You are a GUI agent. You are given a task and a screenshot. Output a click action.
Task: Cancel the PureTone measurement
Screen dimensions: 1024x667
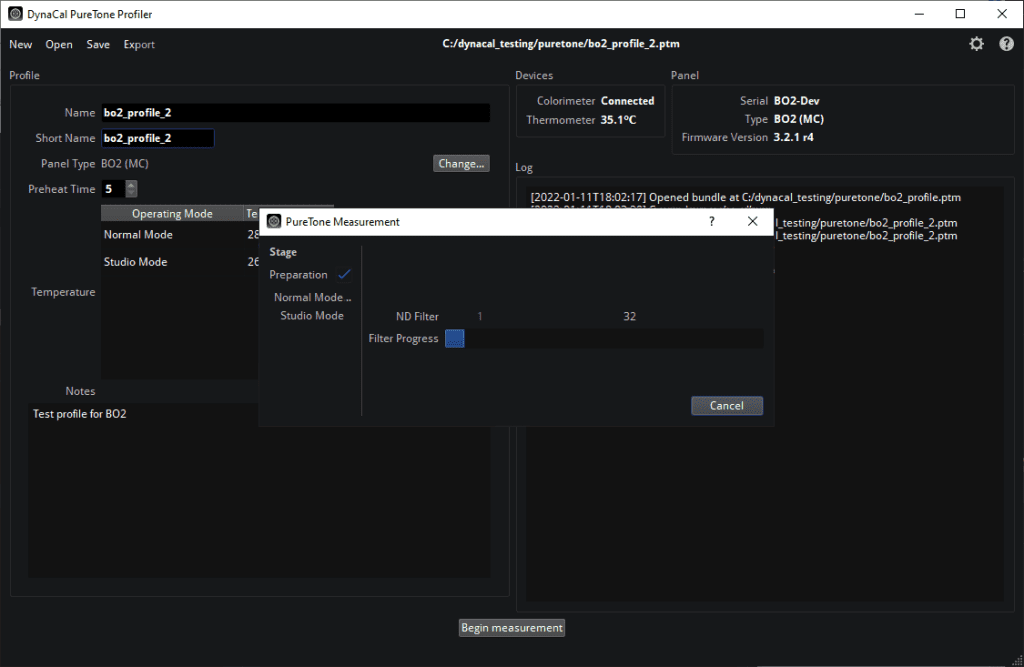pyautogui.click(x=727, y=406)
